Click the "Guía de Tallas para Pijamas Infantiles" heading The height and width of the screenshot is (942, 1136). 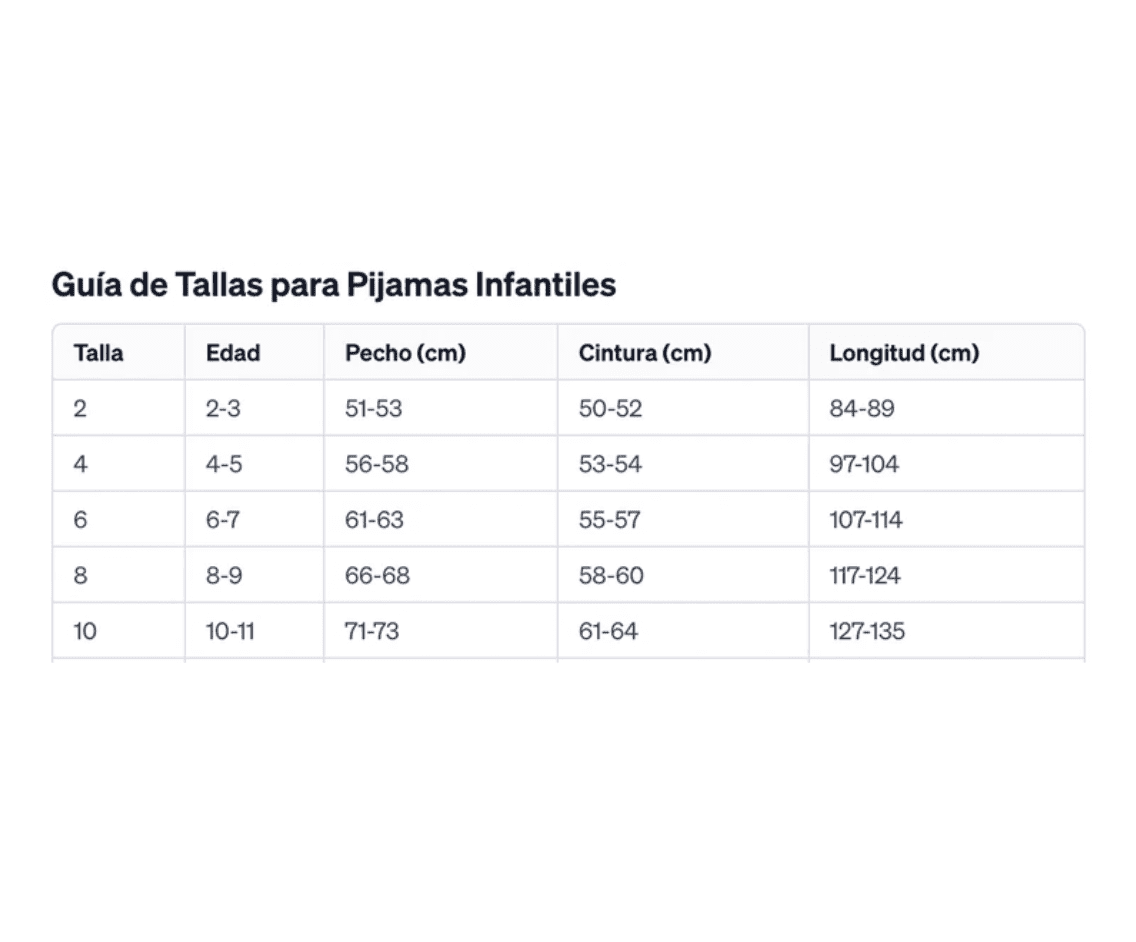pos(333,285)
